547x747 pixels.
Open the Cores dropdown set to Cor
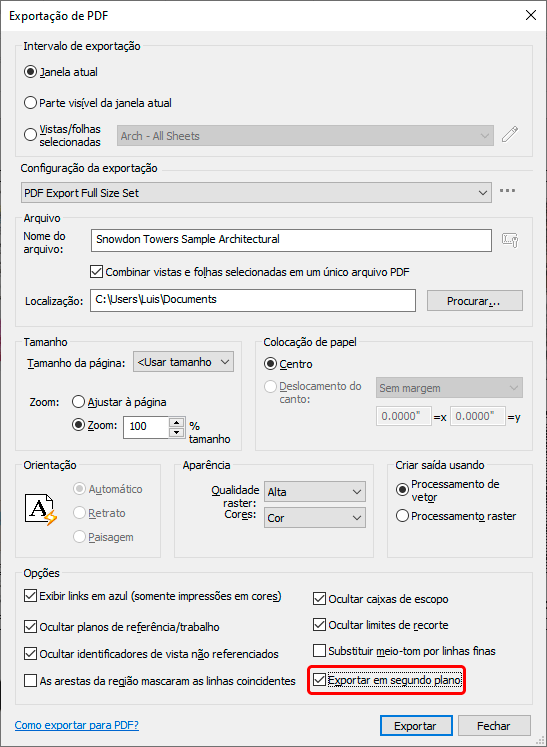pyautogui.click(x=315, y=518)
